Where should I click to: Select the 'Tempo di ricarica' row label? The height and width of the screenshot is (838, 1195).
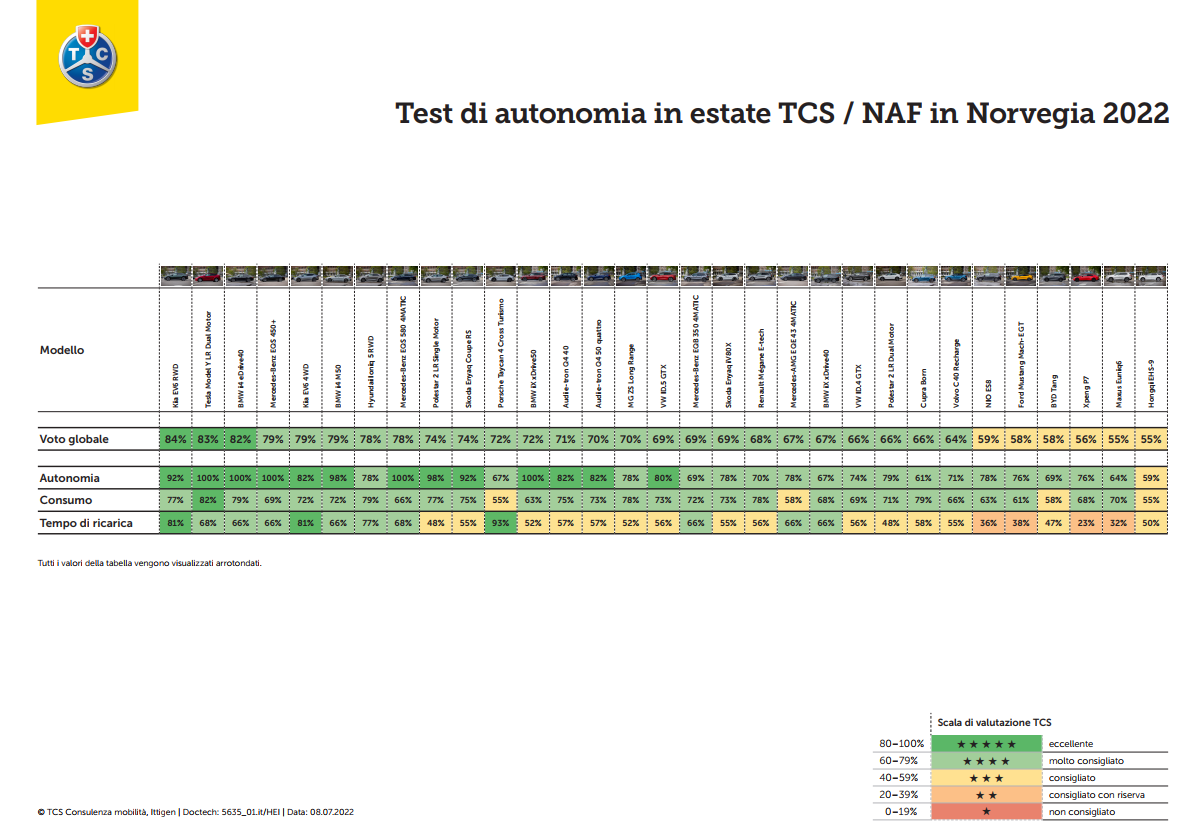(86, 523)
